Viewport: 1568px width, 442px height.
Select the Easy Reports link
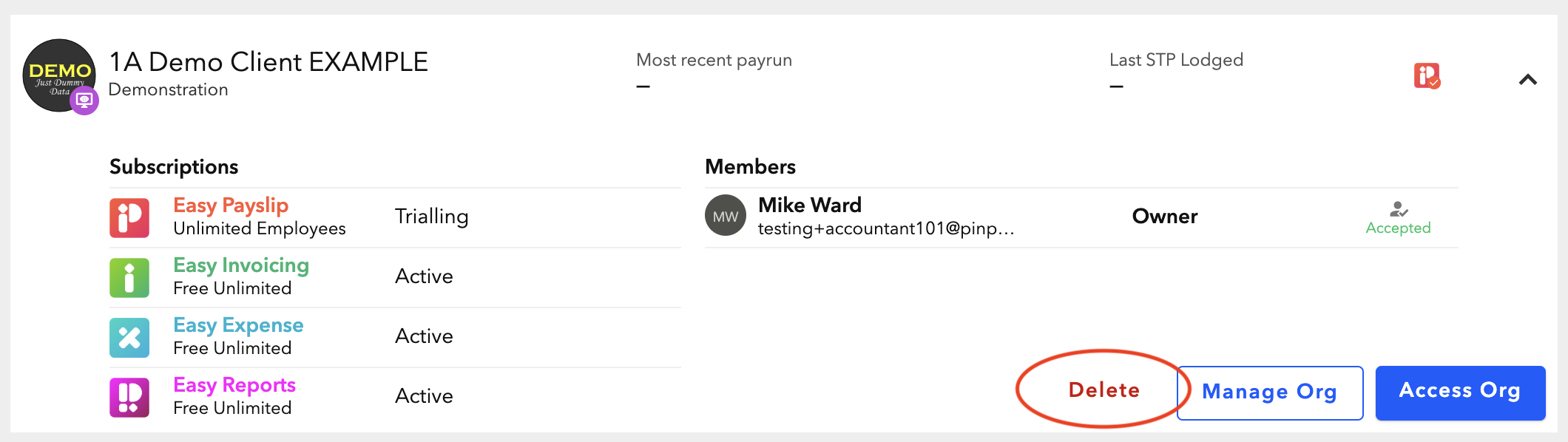click(234, 385)
